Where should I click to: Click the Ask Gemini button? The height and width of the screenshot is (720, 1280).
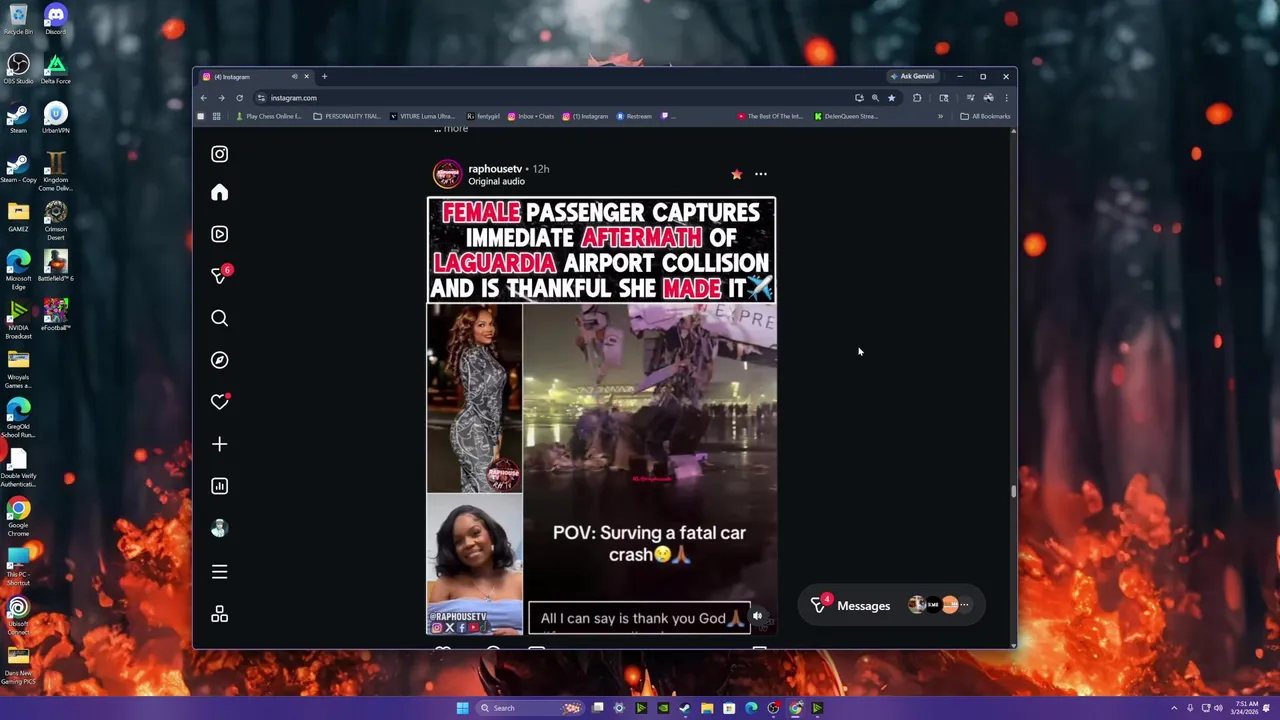pos(911,76)
